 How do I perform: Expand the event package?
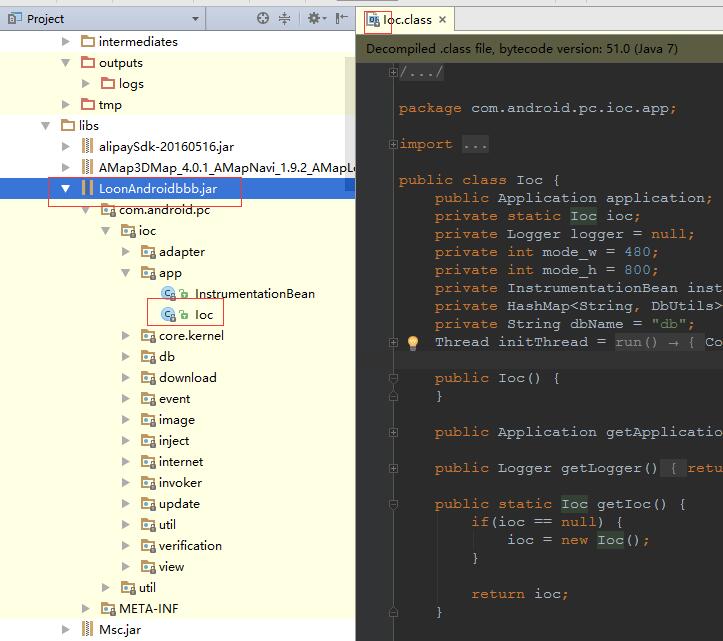125,398
